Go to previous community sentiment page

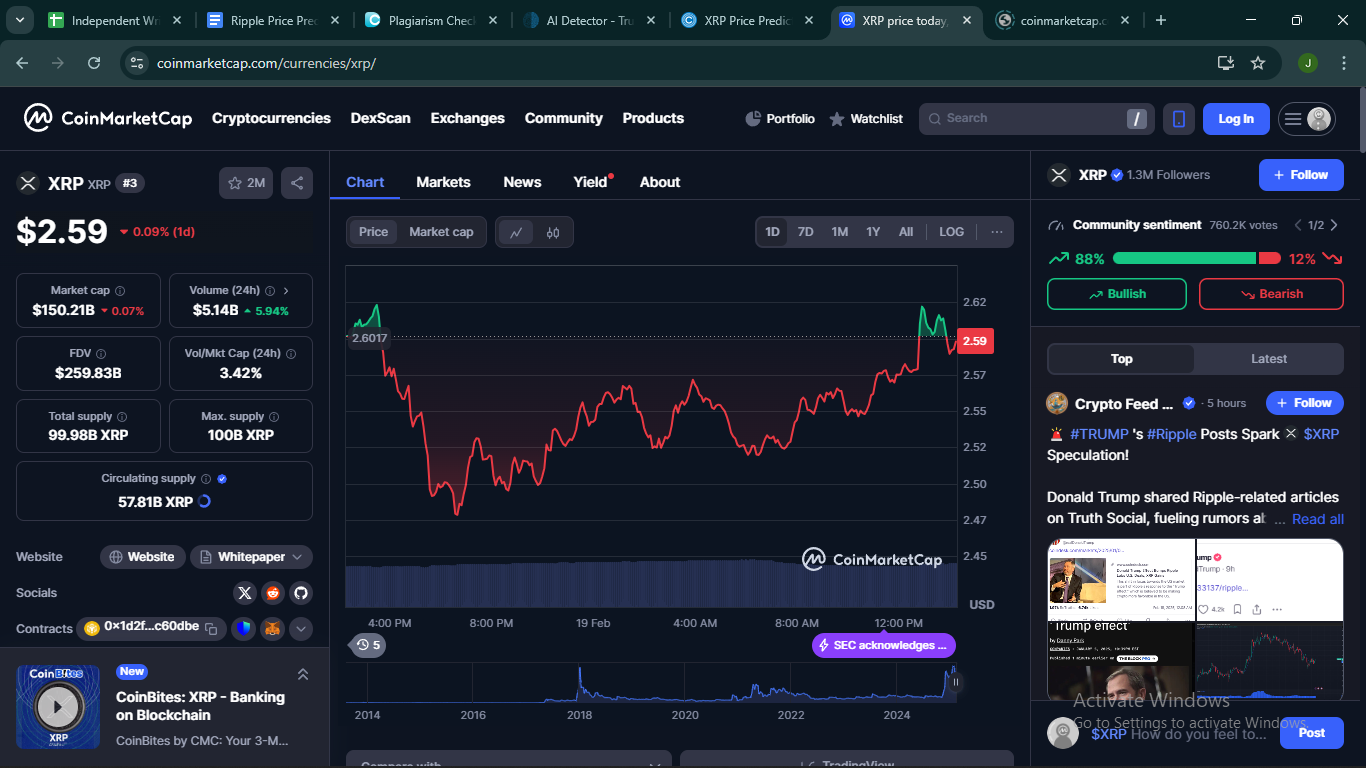pos(1298,225)
